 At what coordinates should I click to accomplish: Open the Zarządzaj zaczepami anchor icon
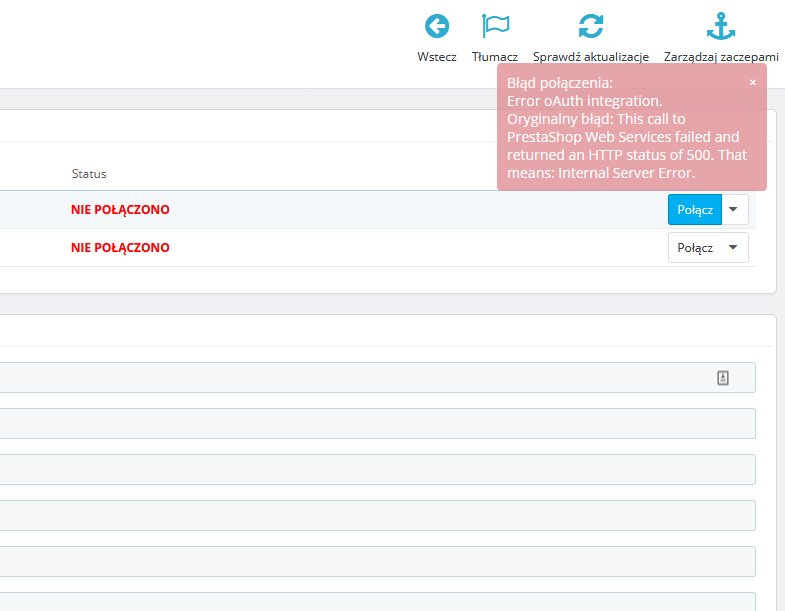point(721,26)
